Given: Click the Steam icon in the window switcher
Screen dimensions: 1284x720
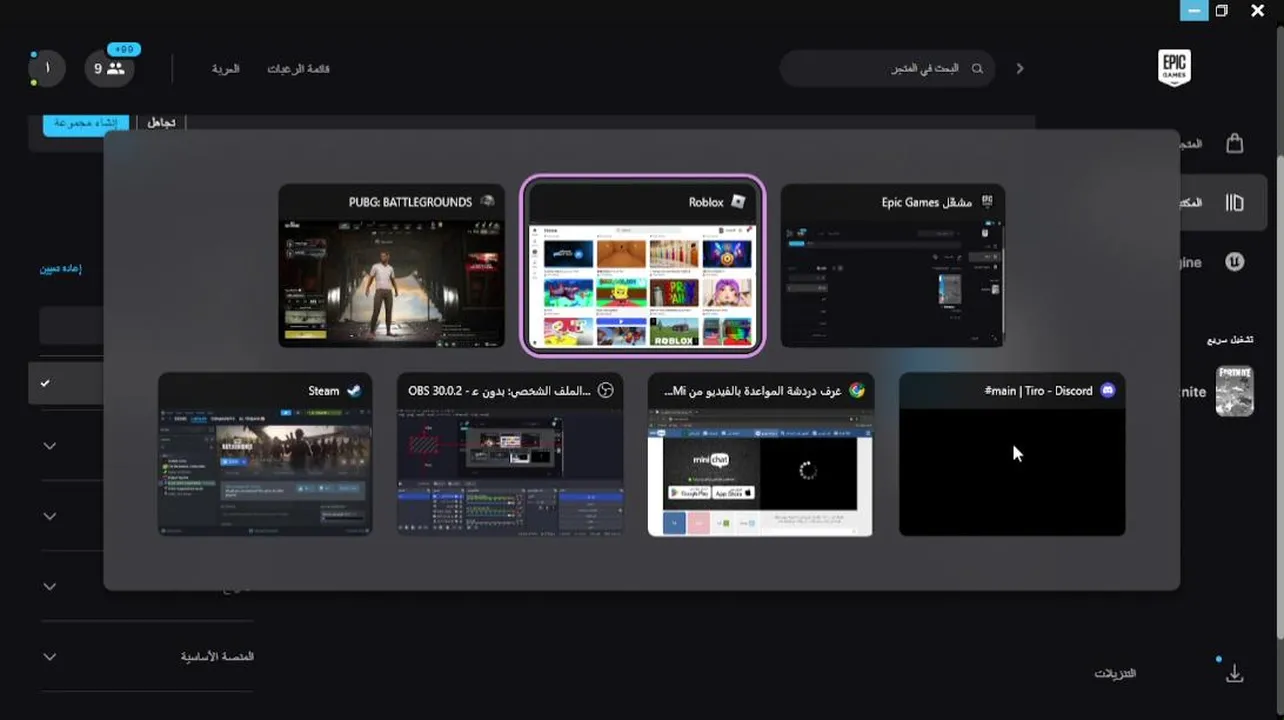Looking at the screenshot, I should point(354,391).
